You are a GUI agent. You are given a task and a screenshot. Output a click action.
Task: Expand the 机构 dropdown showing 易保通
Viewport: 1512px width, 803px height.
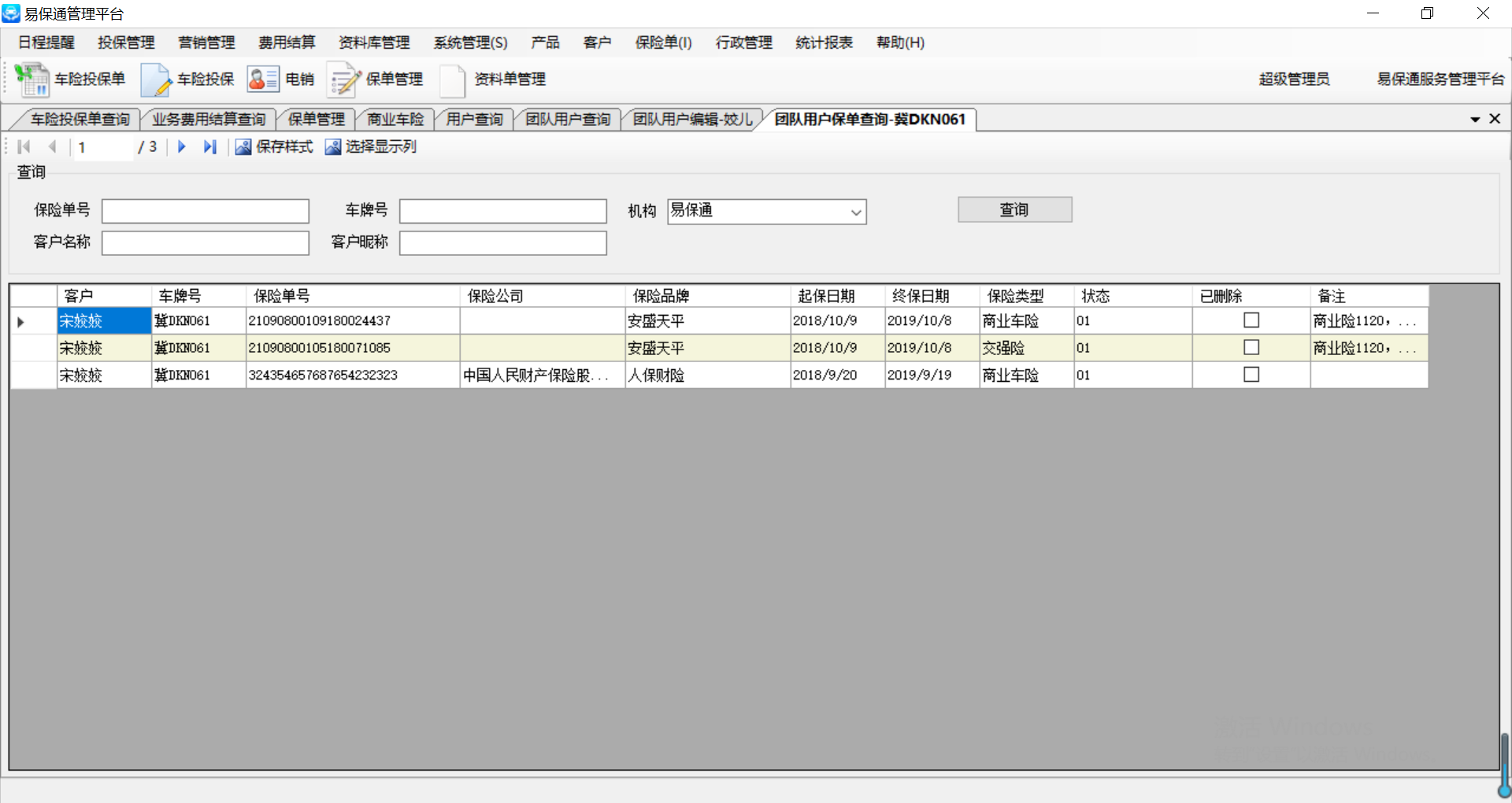pos(855,212)
